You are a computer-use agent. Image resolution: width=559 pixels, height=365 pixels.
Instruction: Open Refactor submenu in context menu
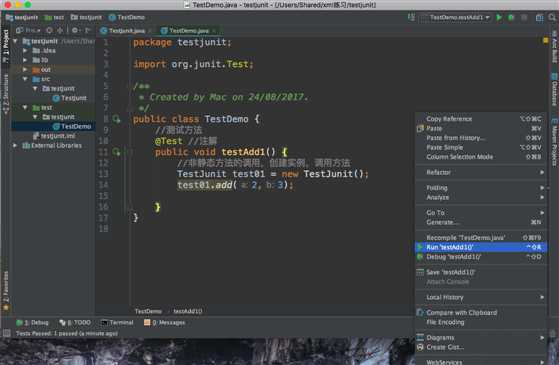coord(481,173)
